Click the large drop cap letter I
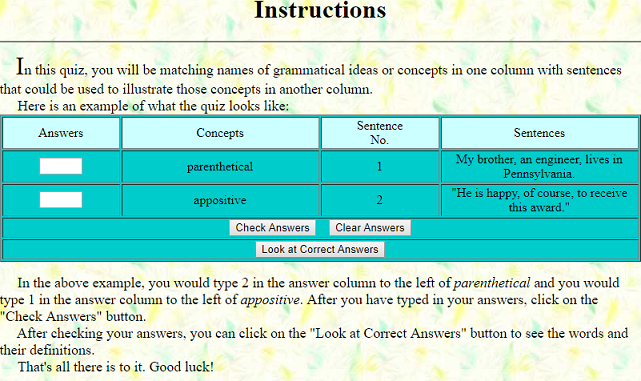This screenshot has height=381, width=641. [20, 67]
